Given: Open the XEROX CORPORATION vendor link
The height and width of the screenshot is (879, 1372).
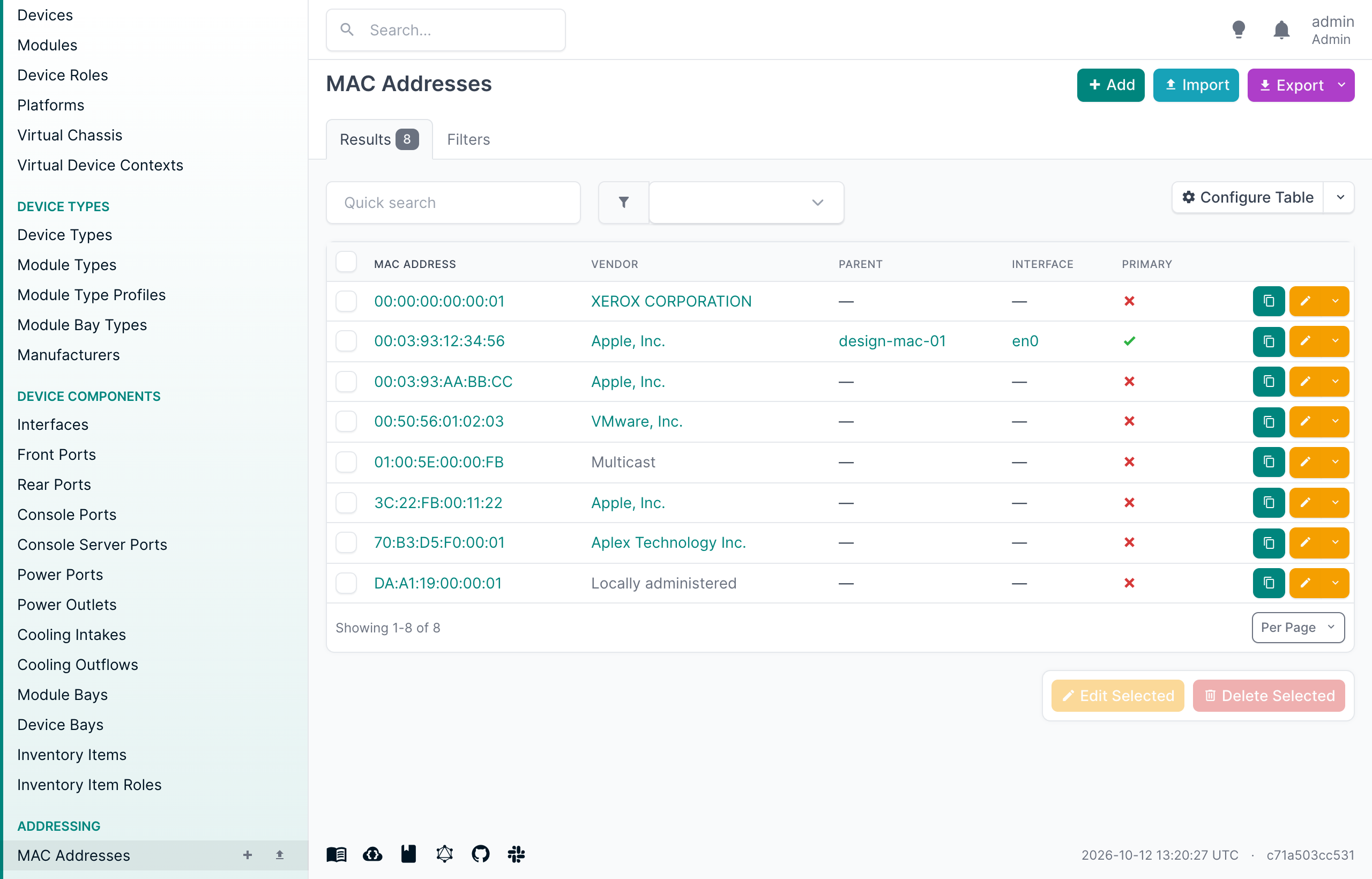Looking at the screenshot, I should tap(671, 301).
